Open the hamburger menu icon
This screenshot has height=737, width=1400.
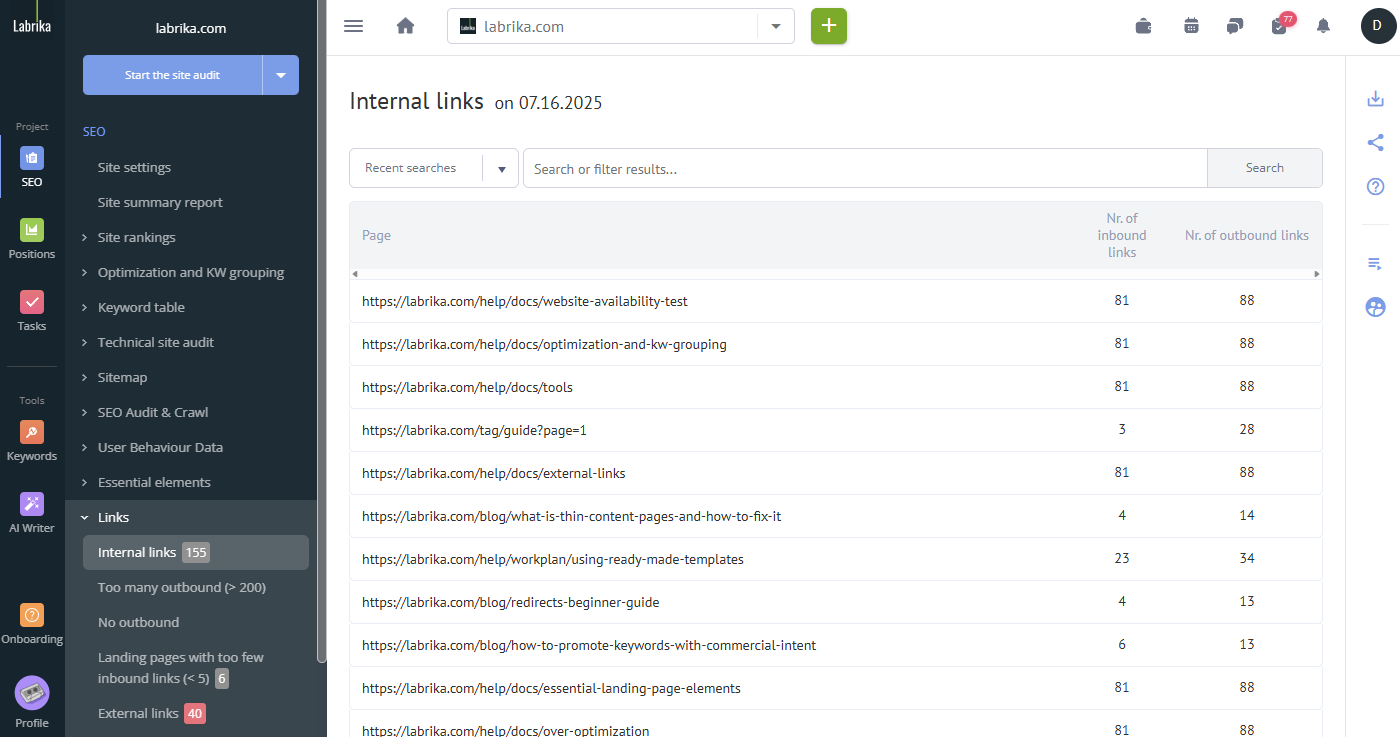(353, 26)
